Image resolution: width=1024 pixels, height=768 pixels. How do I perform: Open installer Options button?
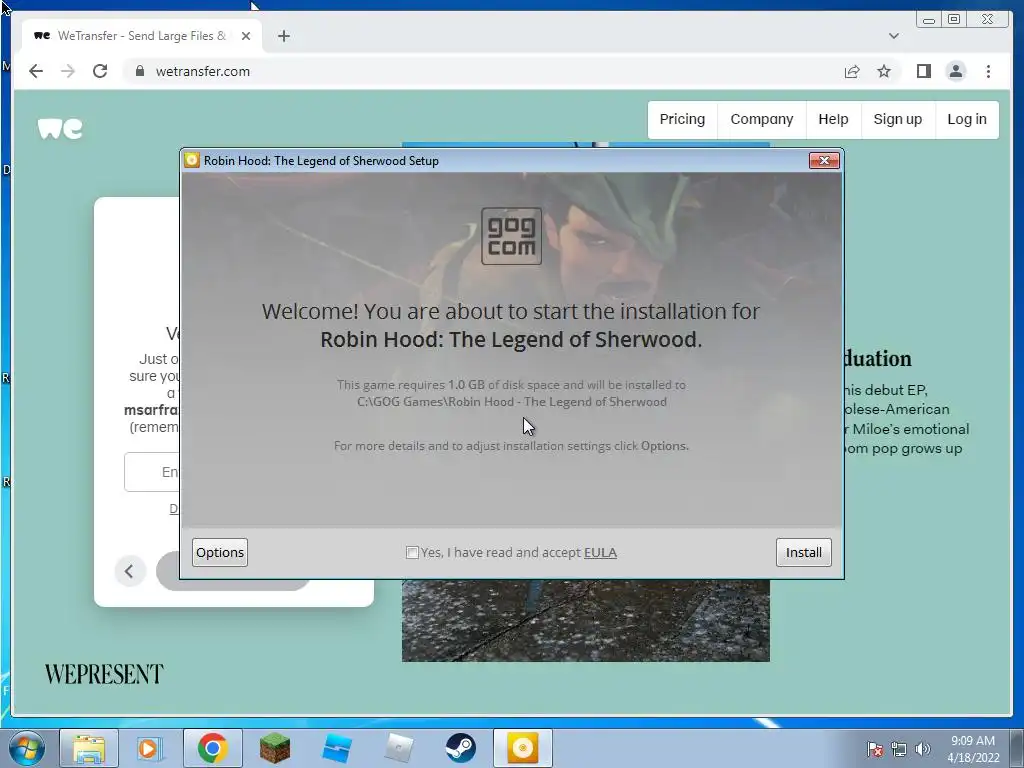(220, 552)
